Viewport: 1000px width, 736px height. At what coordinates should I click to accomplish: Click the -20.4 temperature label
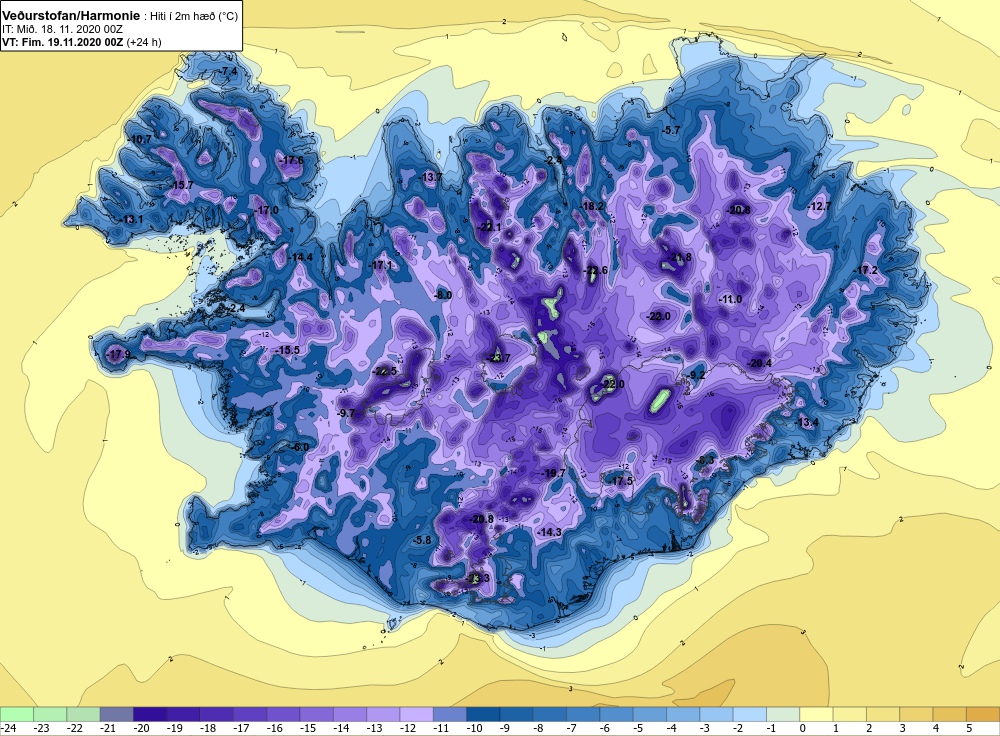(760, 363)
